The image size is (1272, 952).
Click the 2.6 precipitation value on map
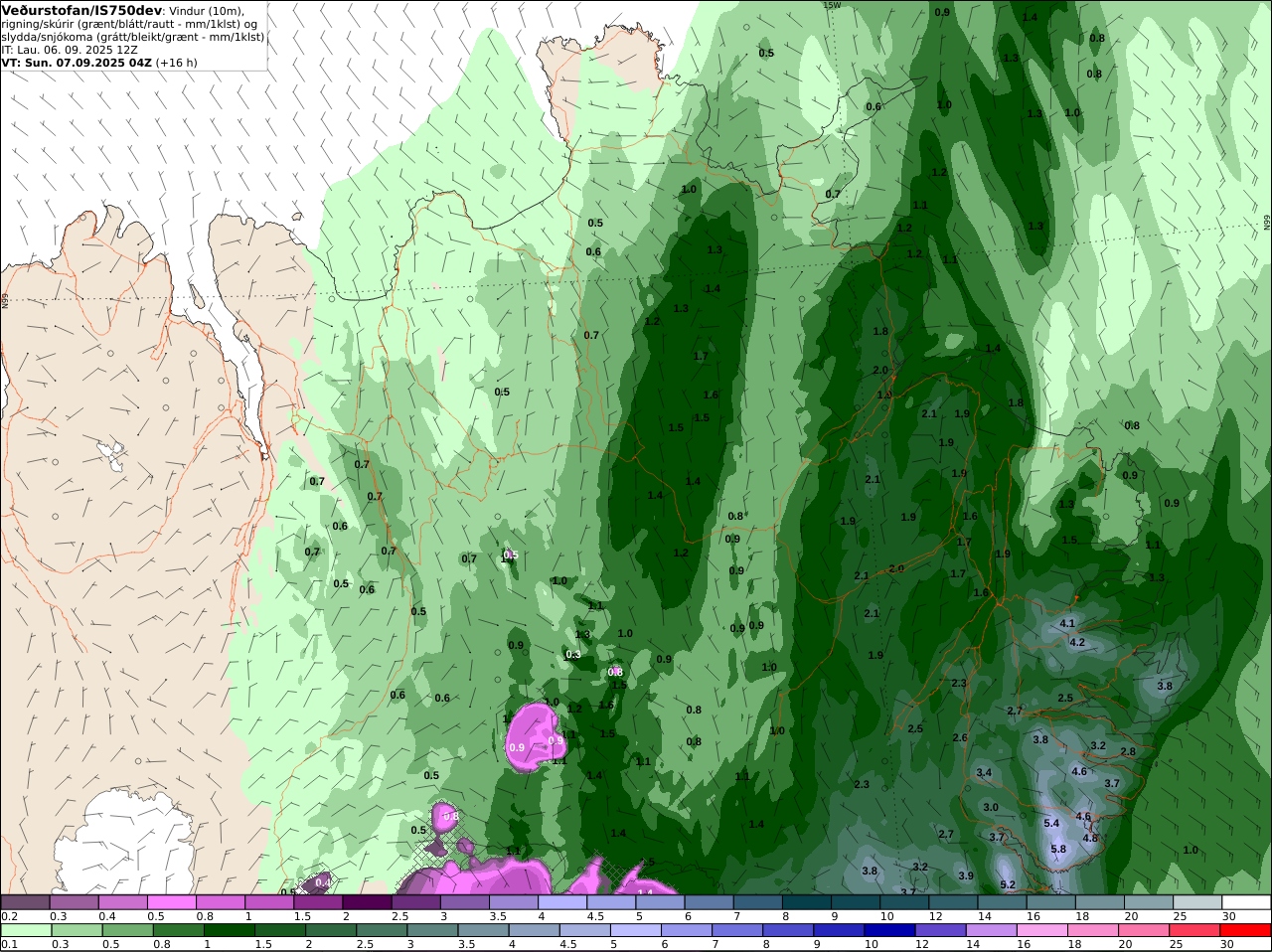click(960, 737)
